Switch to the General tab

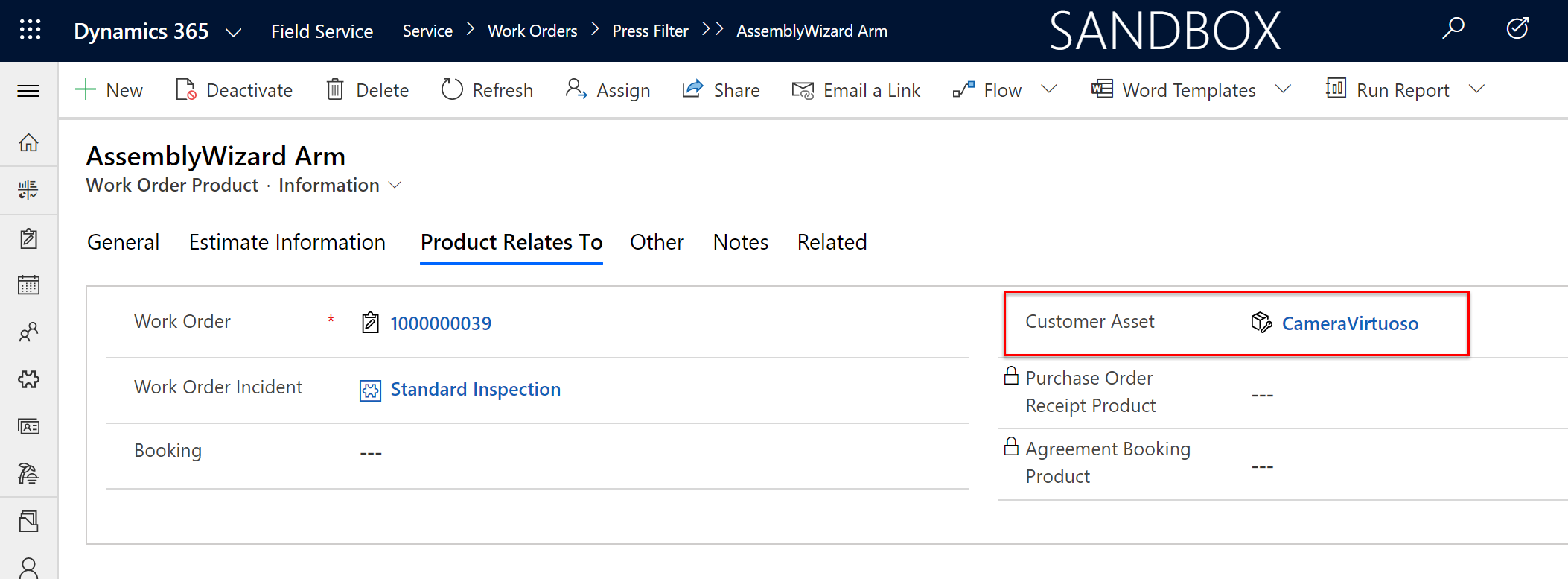click(x=123, y=242)
